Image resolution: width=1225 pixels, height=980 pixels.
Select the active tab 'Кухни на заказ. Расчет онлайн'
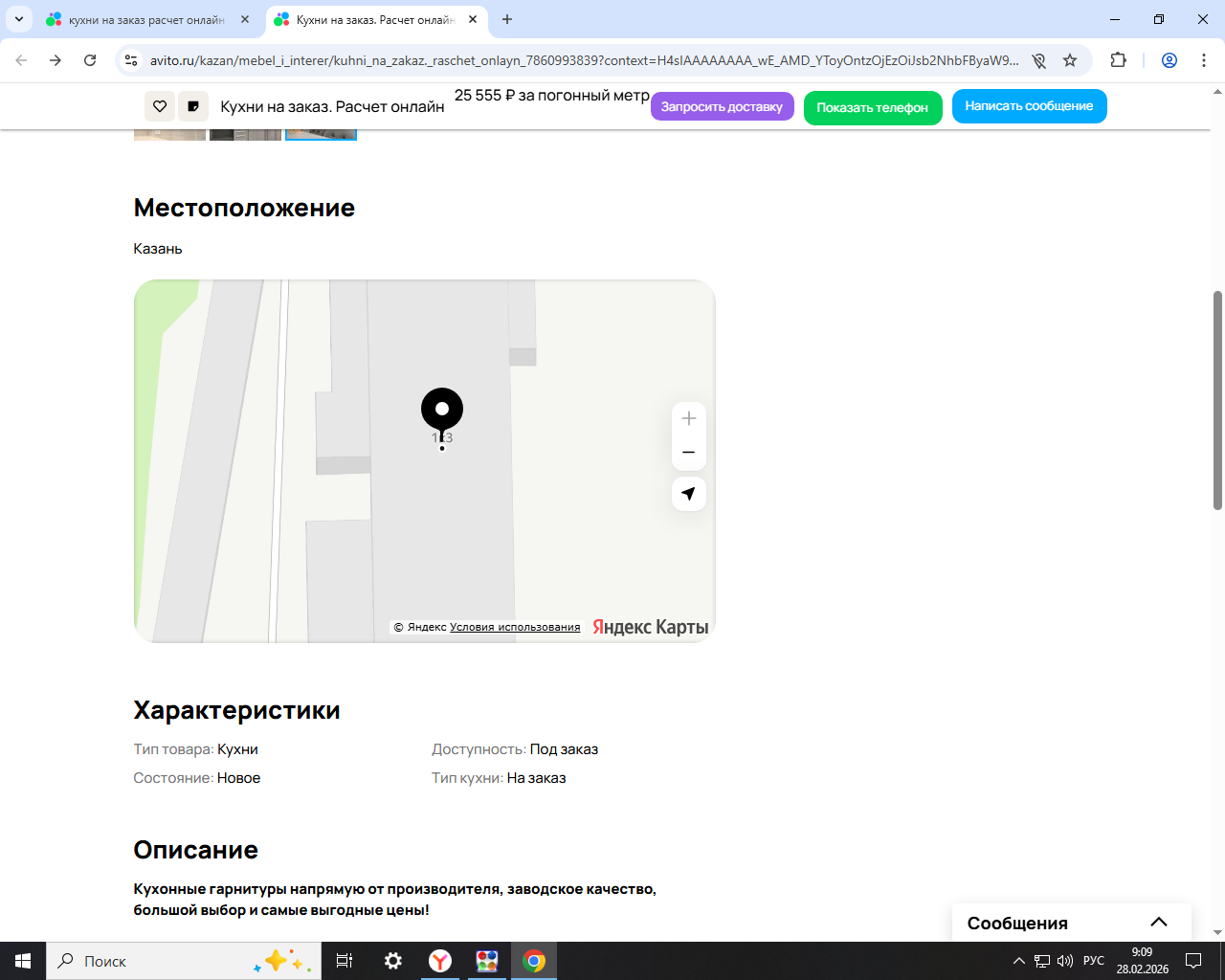coord(376,19)
